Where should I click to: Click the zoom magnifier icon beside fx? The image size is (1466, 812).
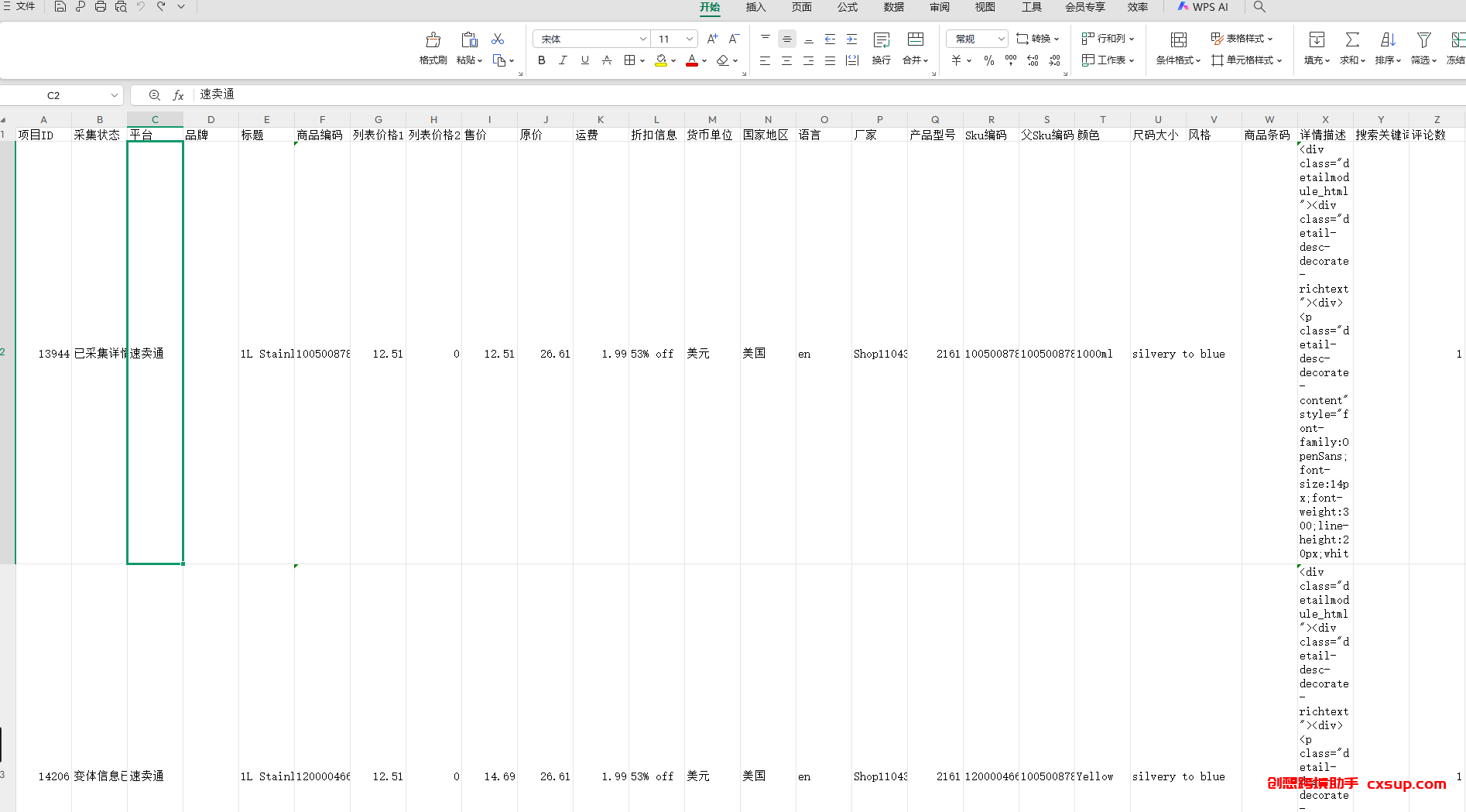point(155,95)
